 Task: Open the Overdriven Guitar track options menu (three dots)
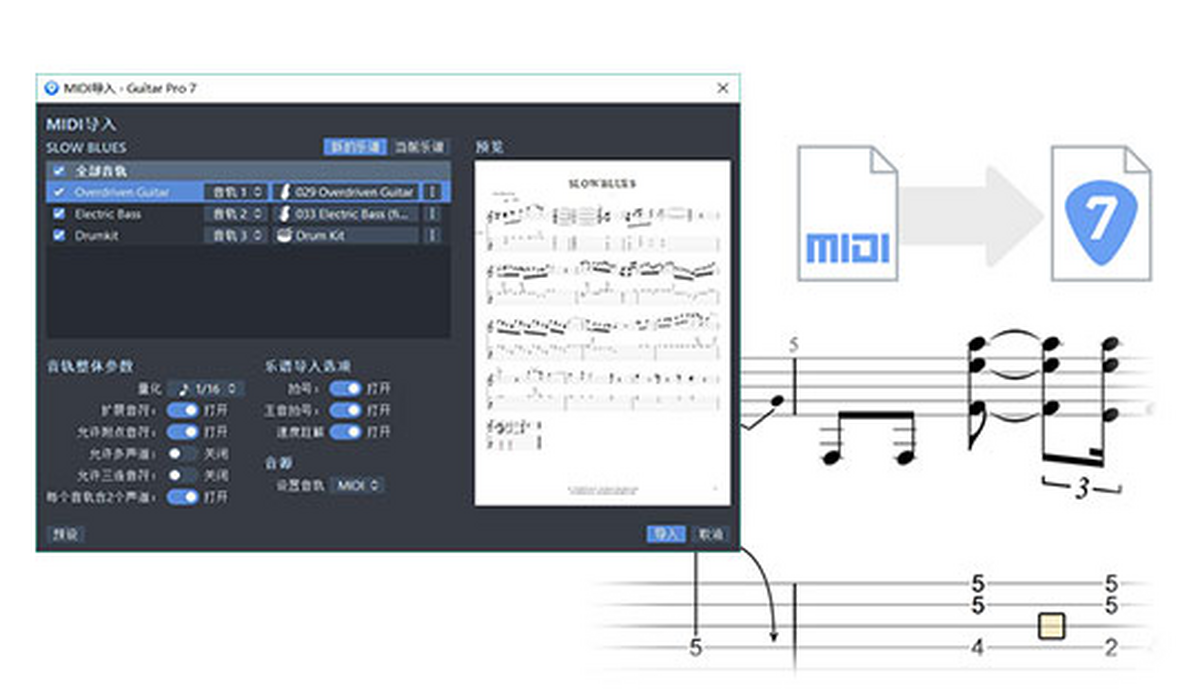[432, 192]
